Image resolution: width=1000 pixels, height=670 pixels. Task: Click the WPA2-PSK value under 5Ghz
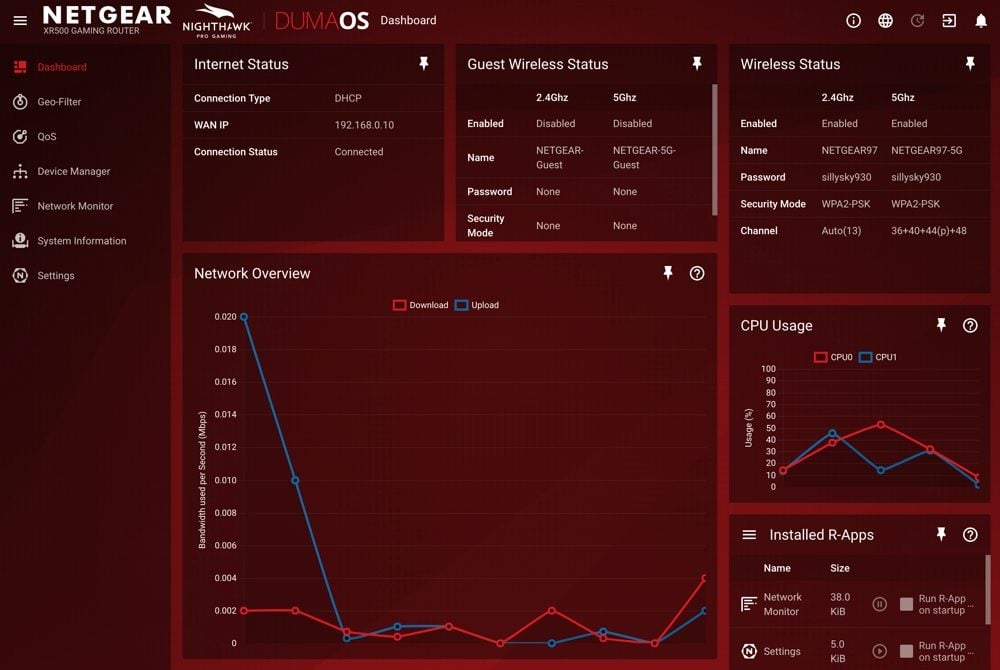point(915,204)
